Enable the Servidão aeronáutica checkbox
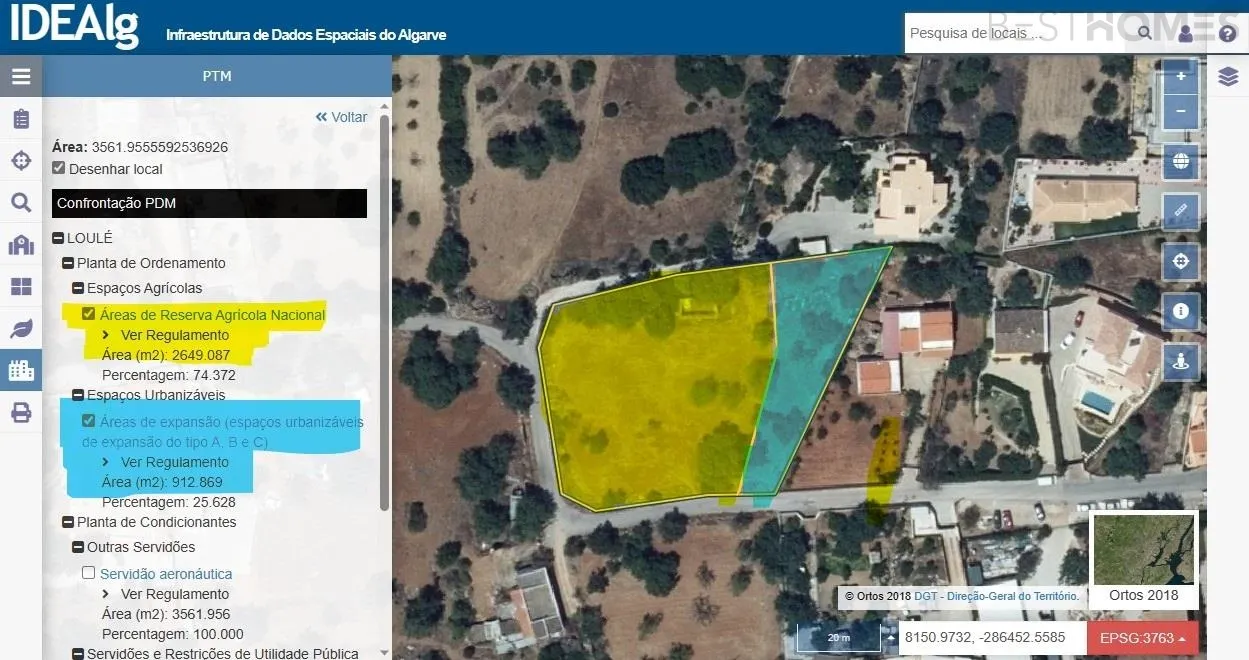The height and width of the screenshot is (660, 1249). [x=89, y=573]
